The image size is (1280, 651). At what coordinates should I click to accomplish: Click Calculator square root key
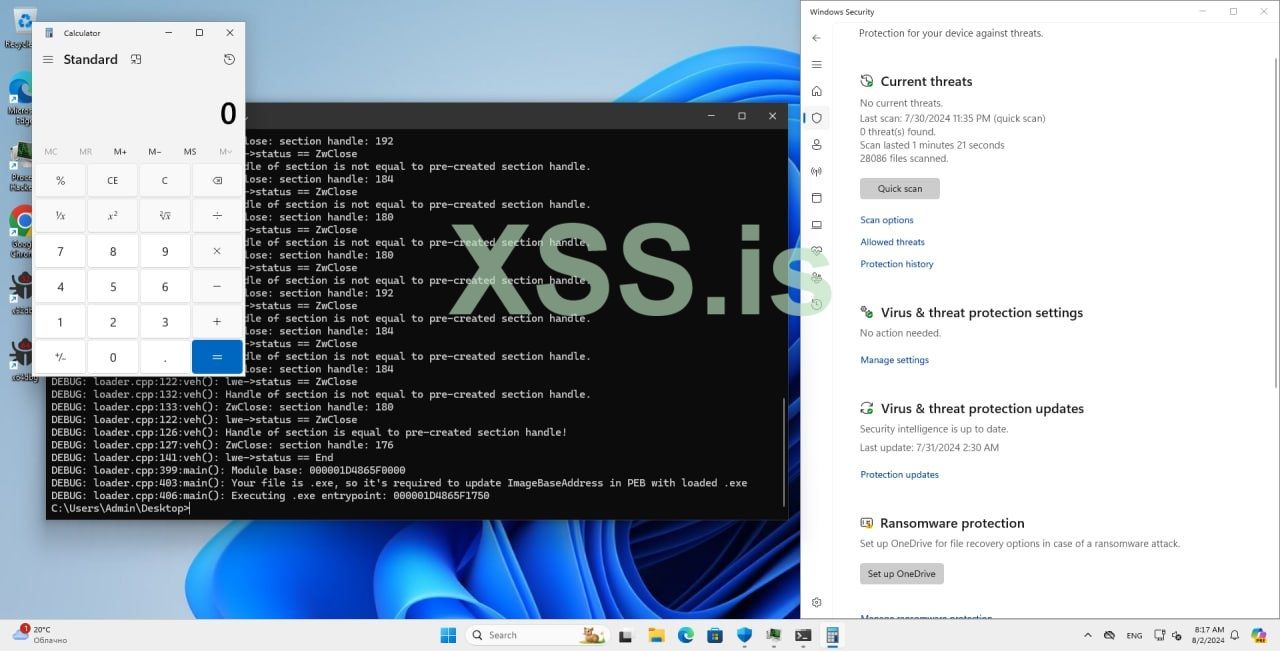165,216
